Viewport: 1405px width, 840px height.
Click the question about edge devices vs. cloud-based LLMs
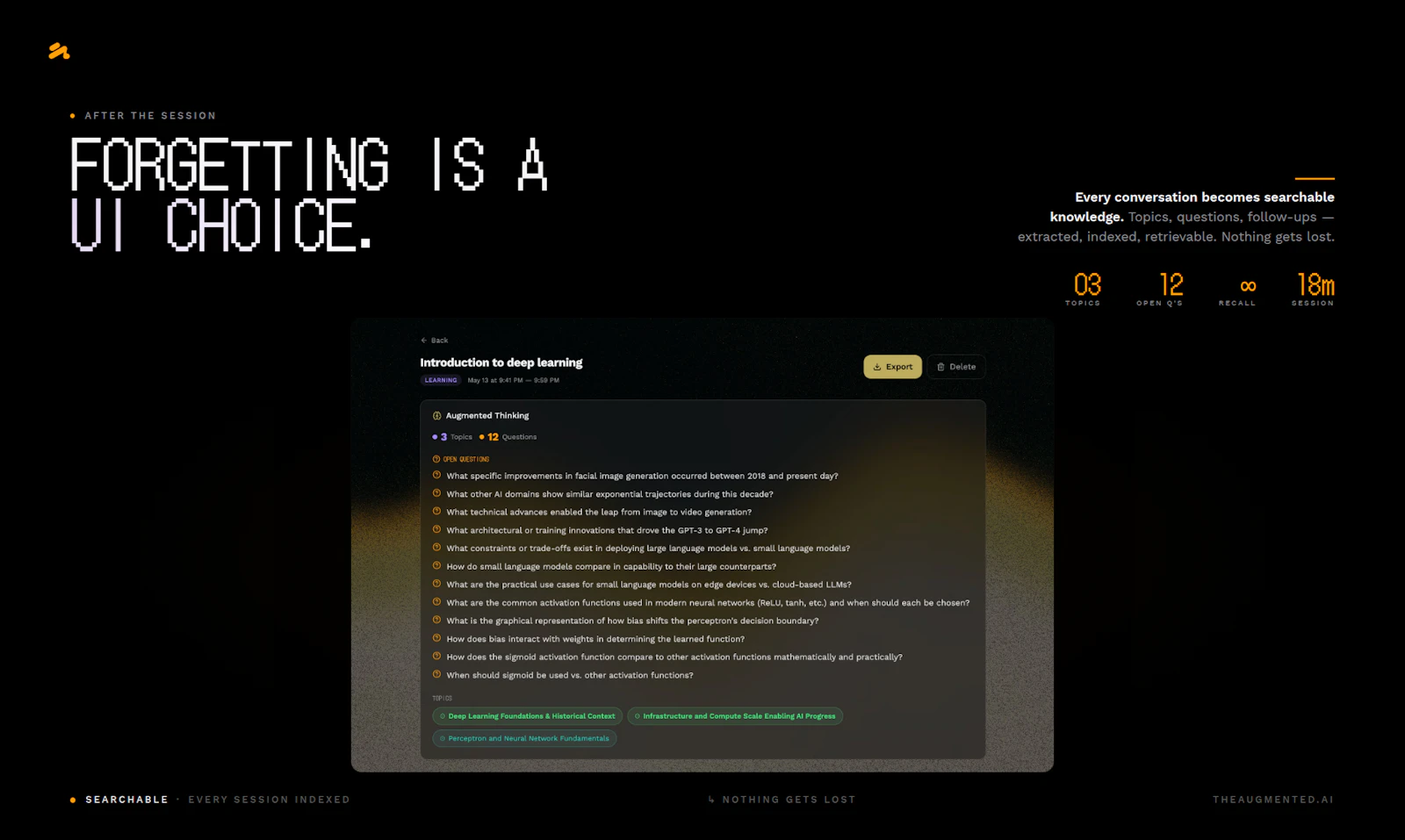click(x=649, y=585)
